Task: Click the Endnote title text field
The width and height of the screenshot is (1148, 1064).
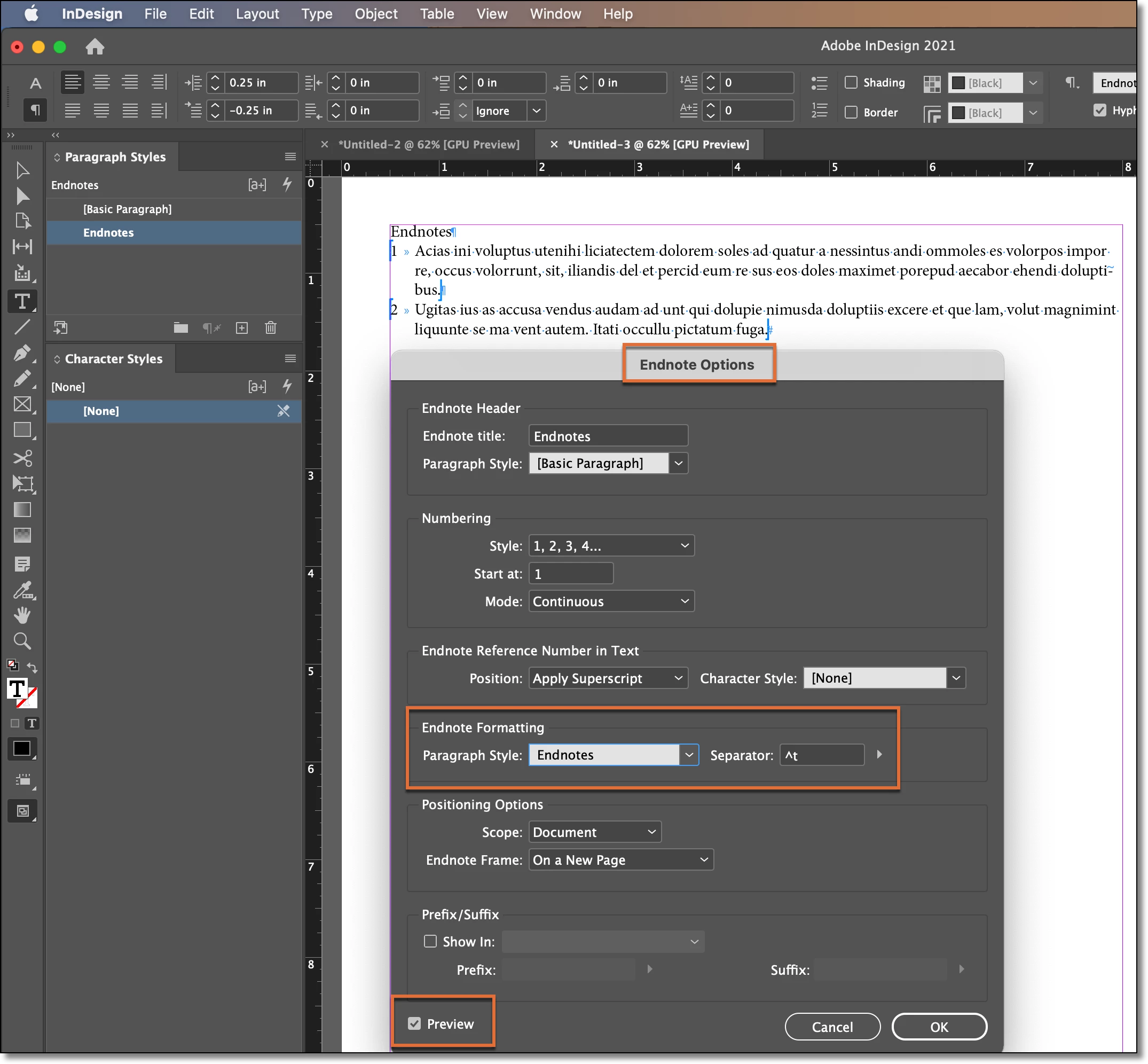Action: pos(608,436)
